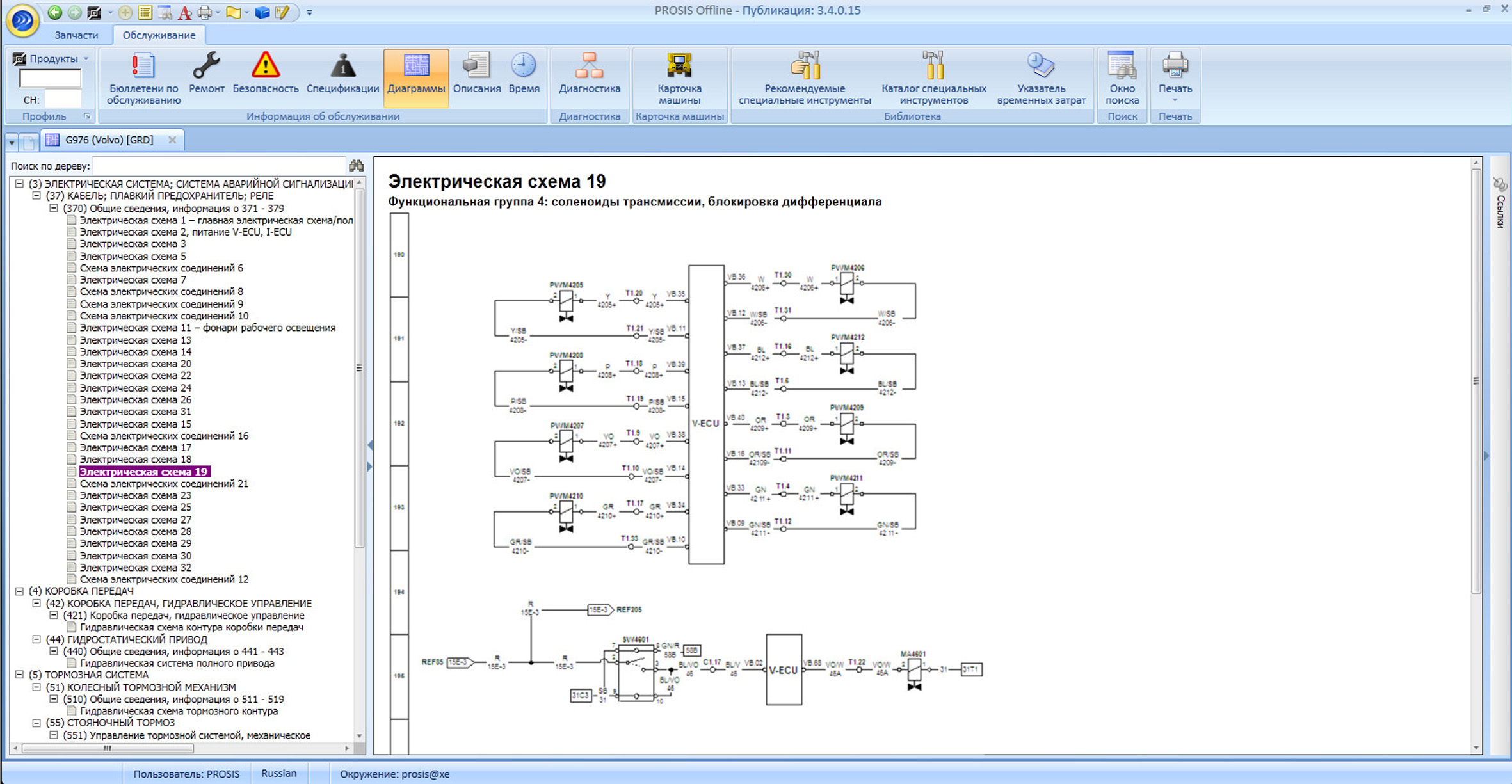Collapse the (4) КОРОБКА ПЕРЕДАЧ node

click(20, 591)
